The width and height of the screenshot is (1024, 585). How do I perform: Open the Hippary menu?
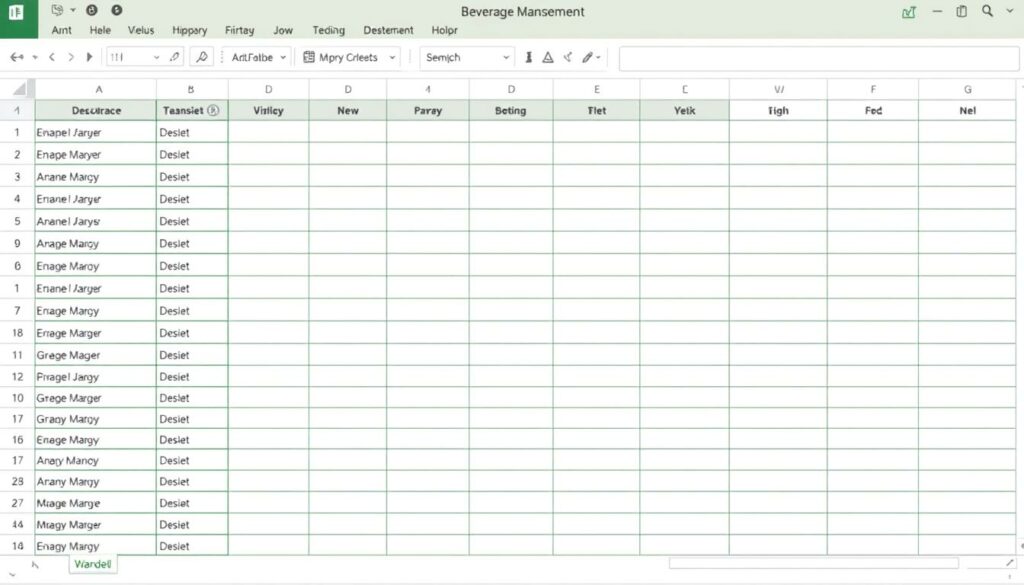tap(189, 30)
